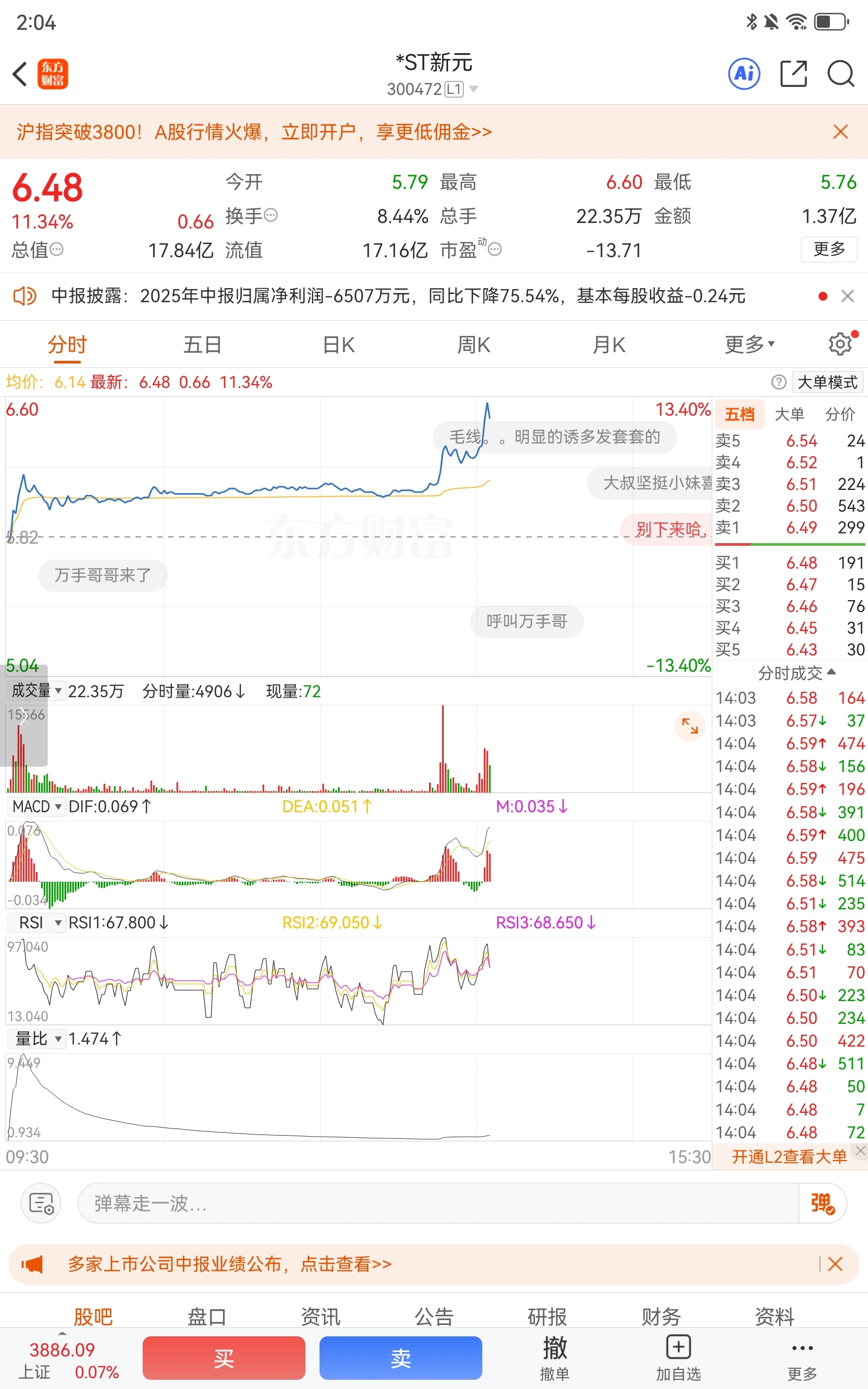Tap the 上证 index 3886.09 ticker

point(69,1360)
